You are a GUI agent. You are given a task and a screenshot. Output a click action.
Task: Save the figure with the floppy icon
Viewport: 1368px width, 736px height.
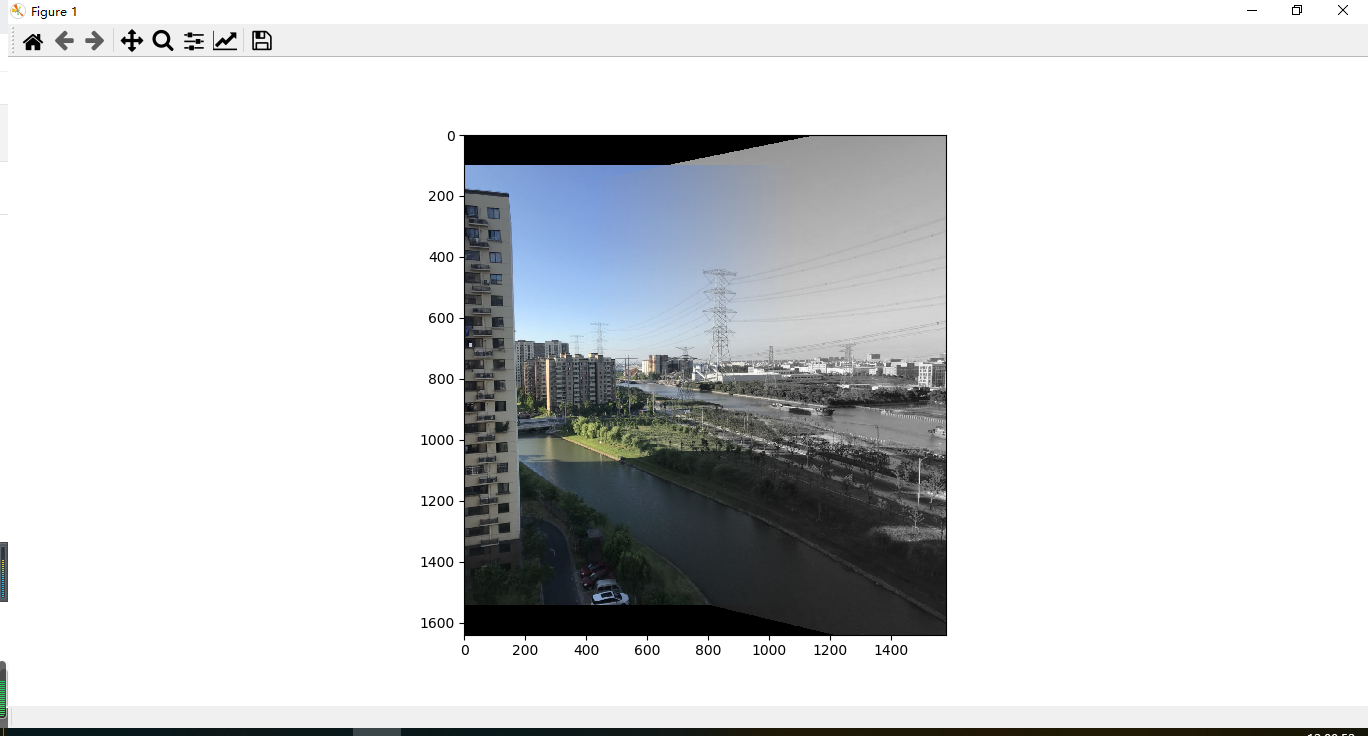(x=262, y=41)
